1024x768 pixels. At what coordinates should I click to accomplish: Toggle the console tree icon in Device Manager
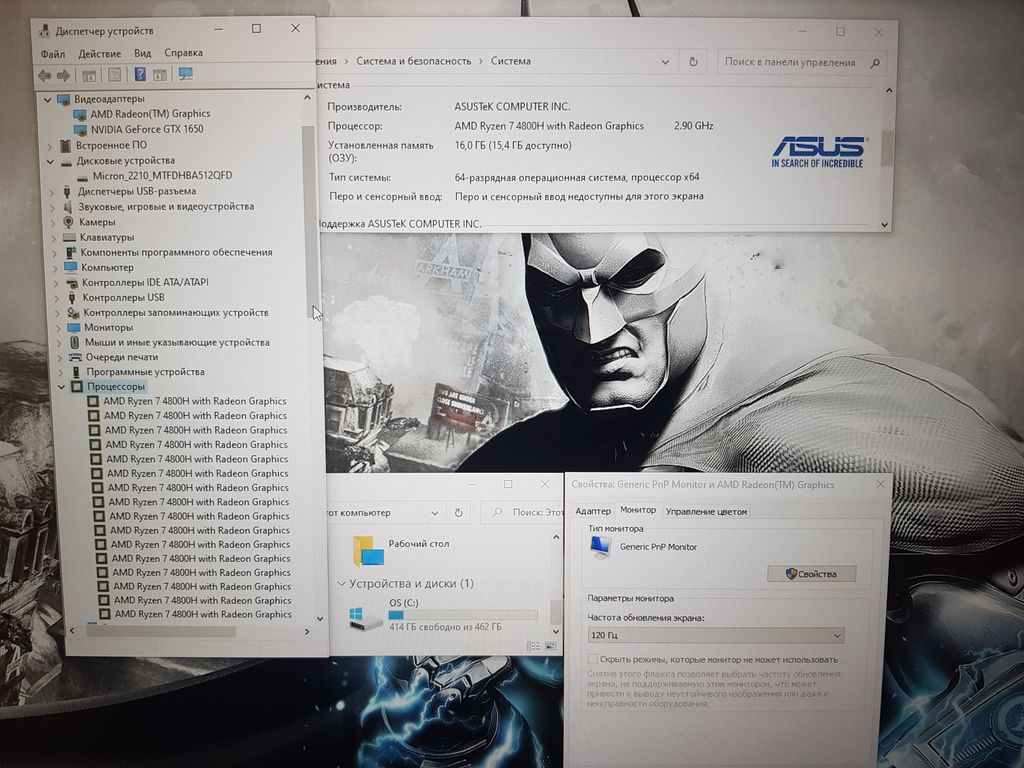point(89,76)
